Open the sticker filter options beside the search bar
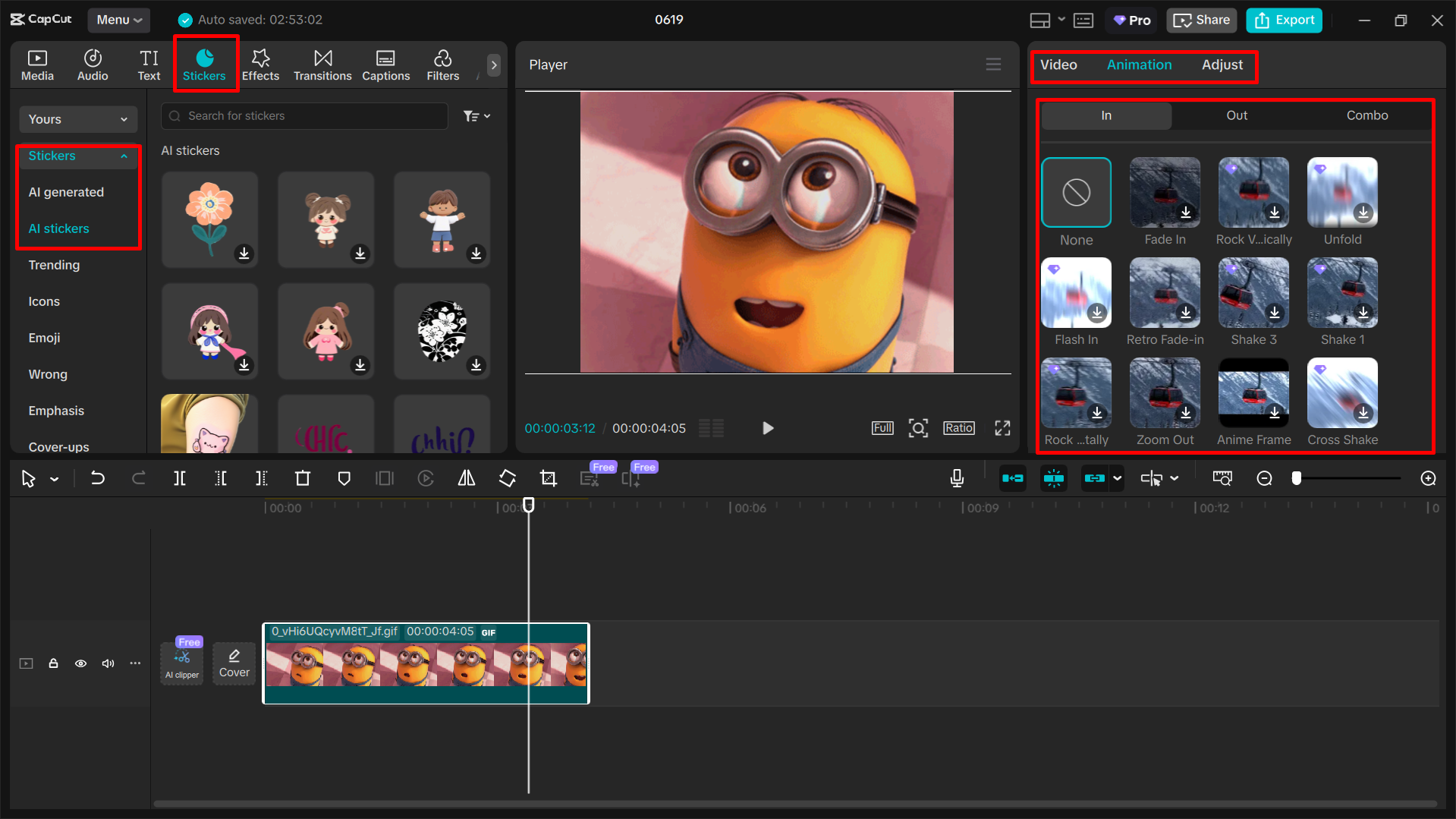1456x819 pixels. click(x=476, y=115)
